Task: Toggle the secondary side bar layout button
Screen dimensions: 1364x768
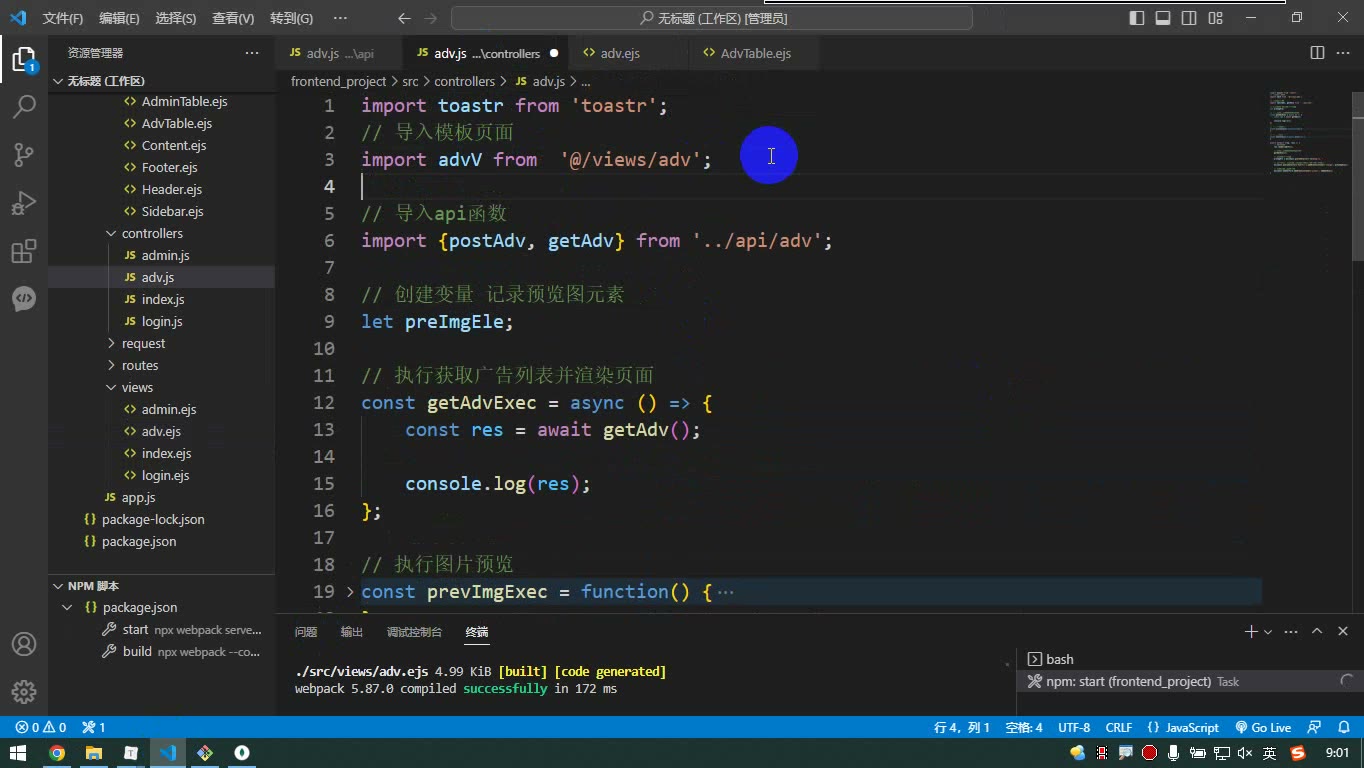Action: tap(1189, 18)
